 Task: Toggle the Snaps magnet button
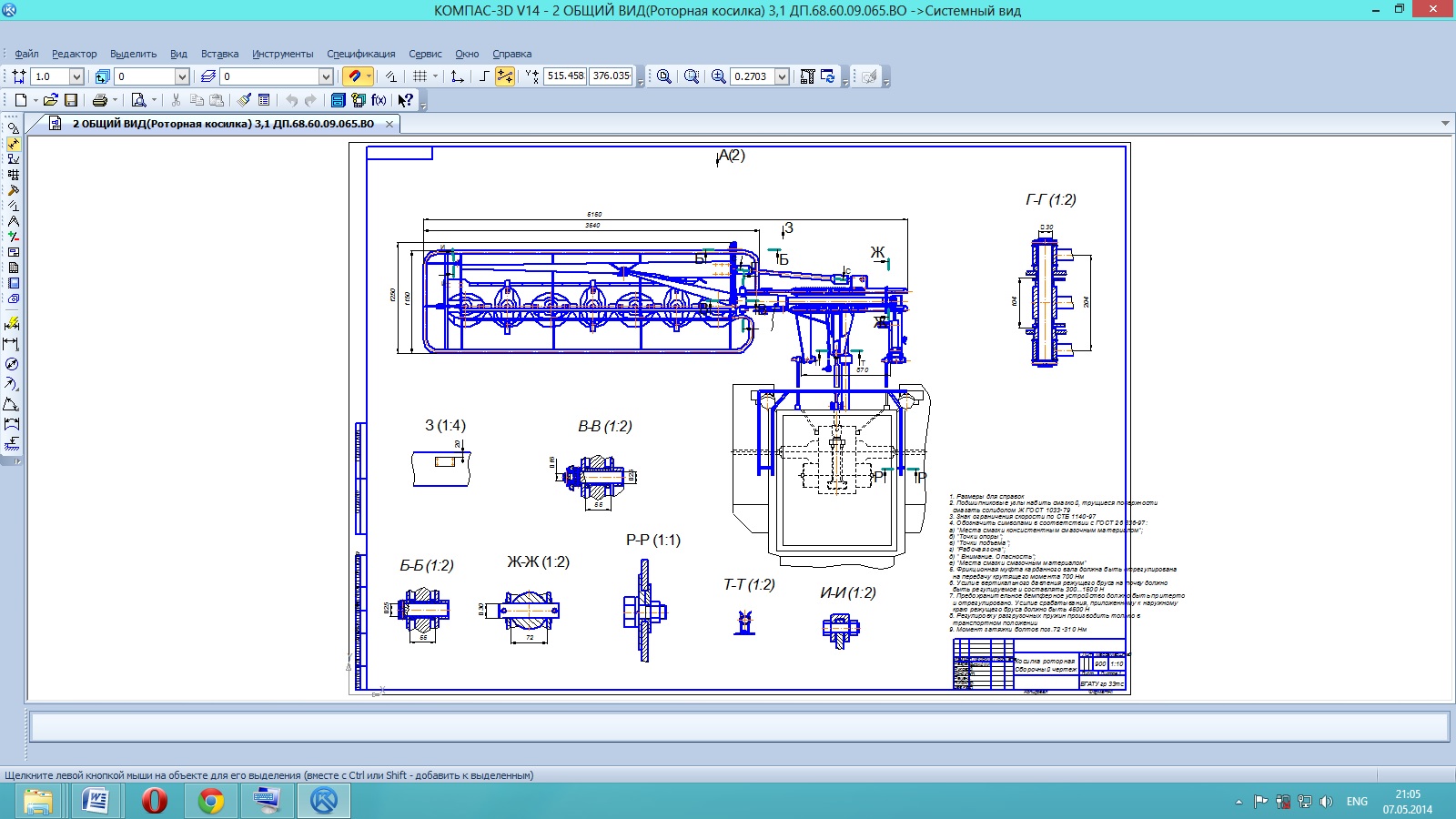coord(353,76)
